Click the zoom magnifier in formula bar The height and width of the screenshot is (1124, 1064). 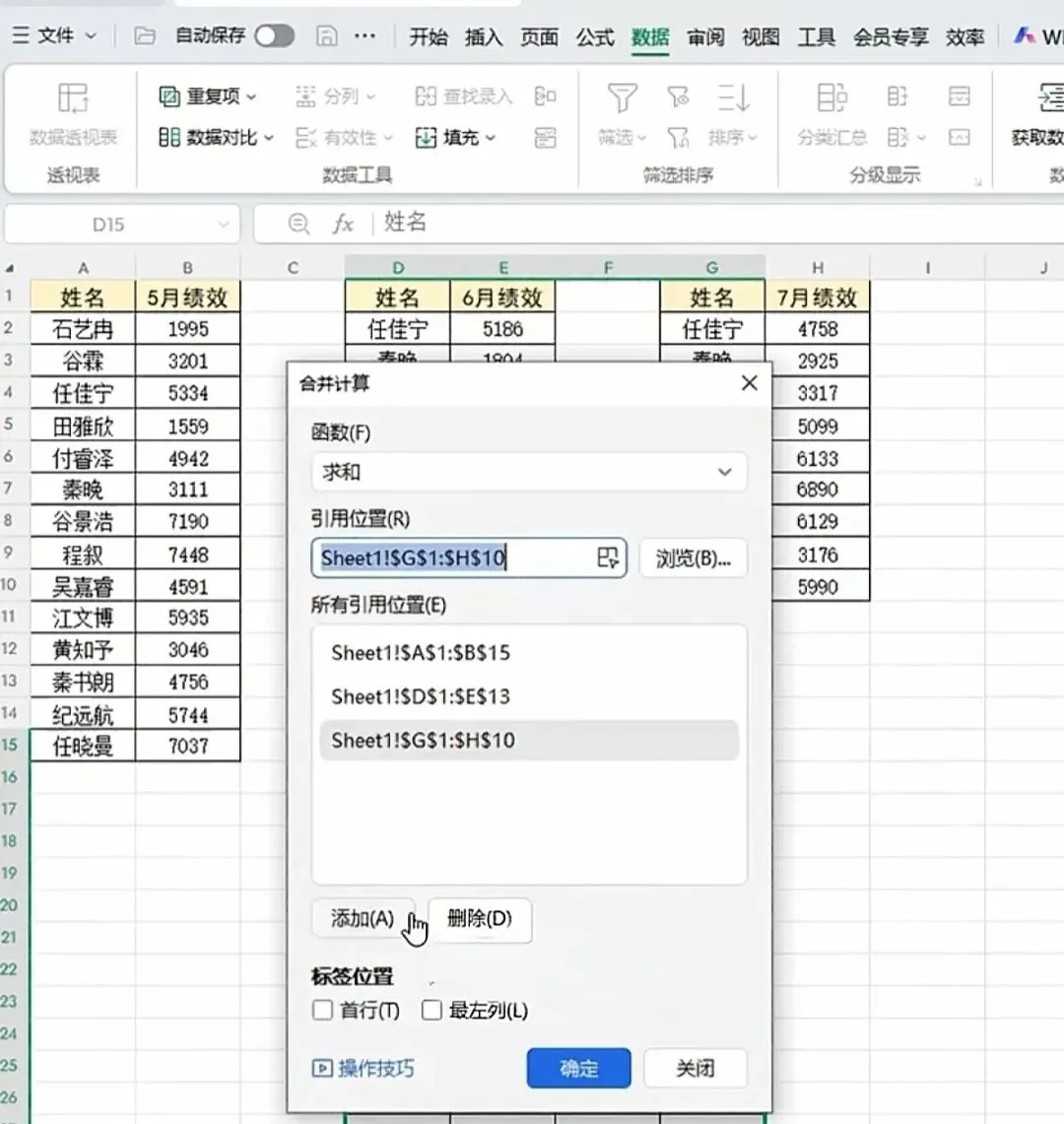pyautogui.click(x=299, y=225)
